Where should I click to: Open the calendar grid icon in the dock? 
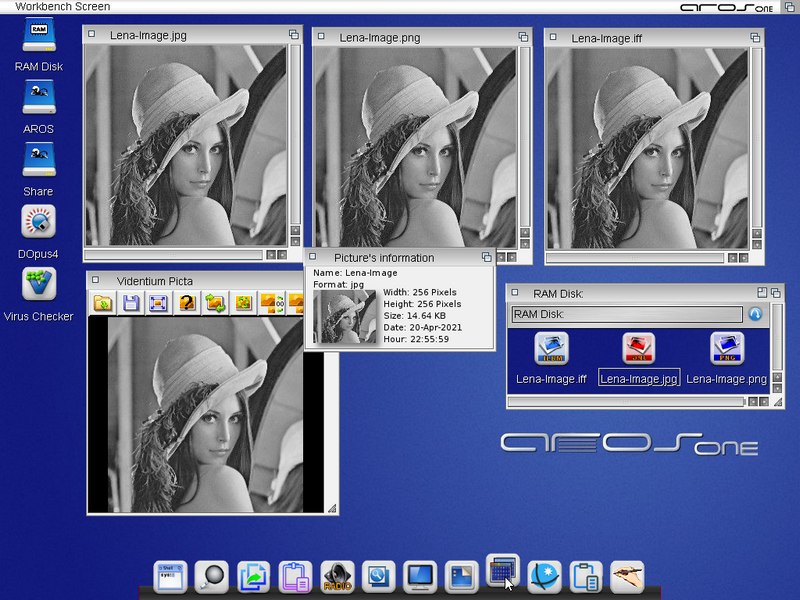(x=503, y=570)
